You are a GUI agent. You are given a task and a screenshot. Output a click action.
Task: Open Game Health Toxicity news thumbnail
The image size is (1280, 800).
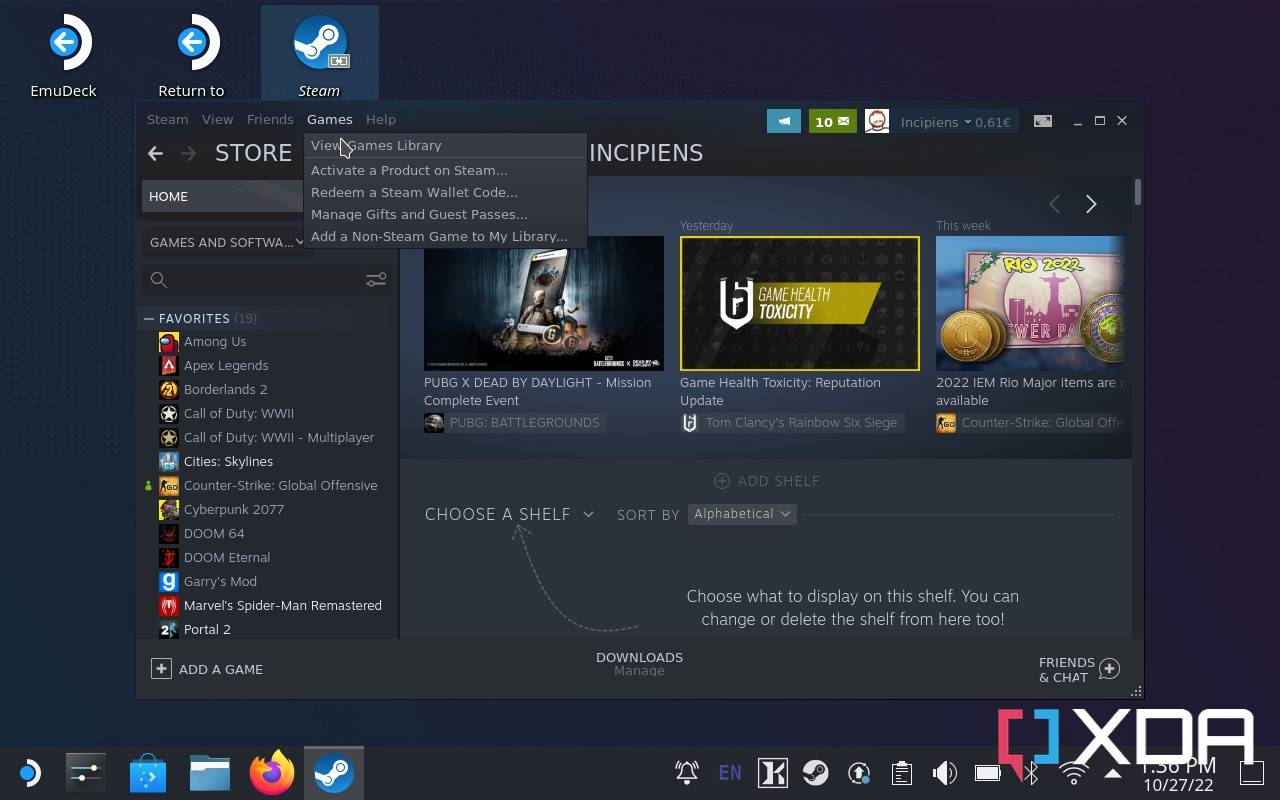pos(800,303)
